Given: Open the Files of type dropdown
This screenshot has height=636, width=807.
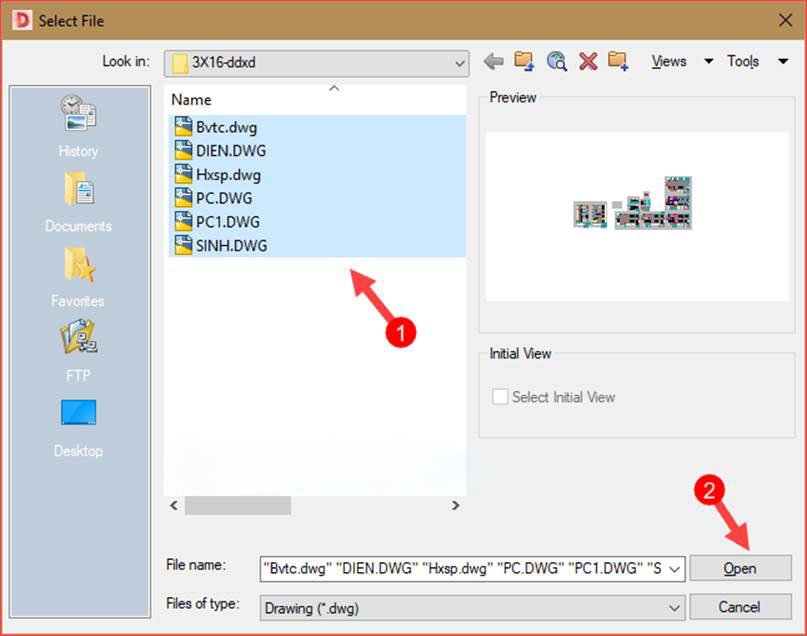Looking at the screenshot, I should click(674, 607).
